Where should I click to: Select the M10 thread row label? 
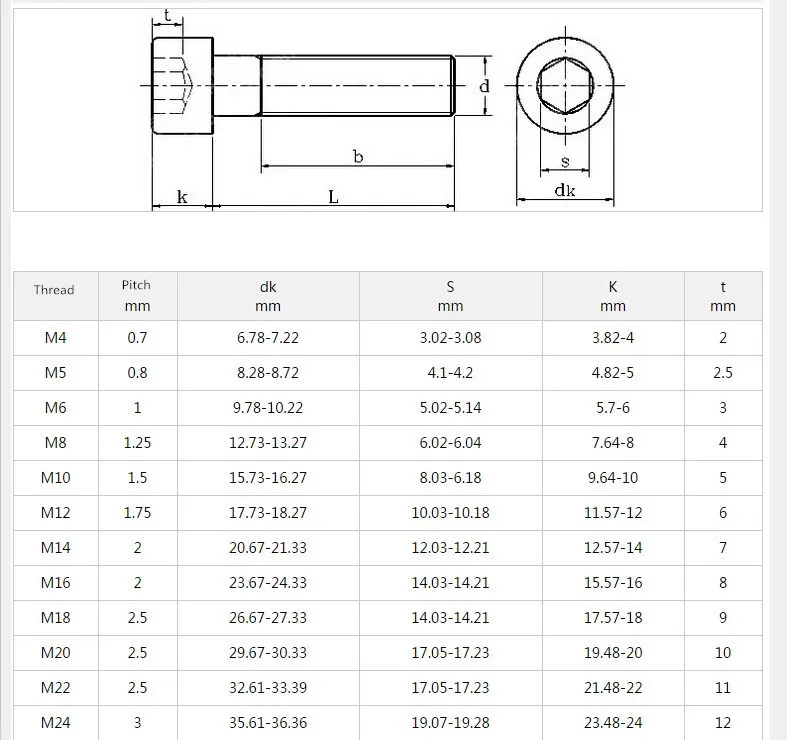coord(56,478)
